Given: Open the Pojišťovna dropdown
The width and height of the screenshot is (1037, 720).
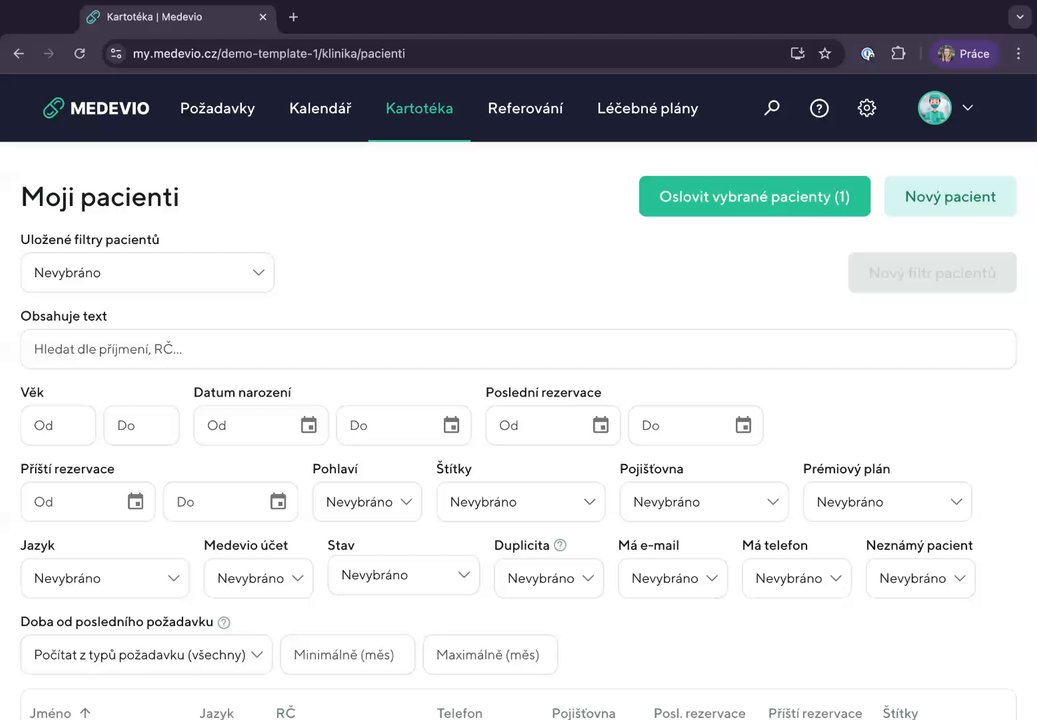Looking at the screenshot, I should click(704, 502).
